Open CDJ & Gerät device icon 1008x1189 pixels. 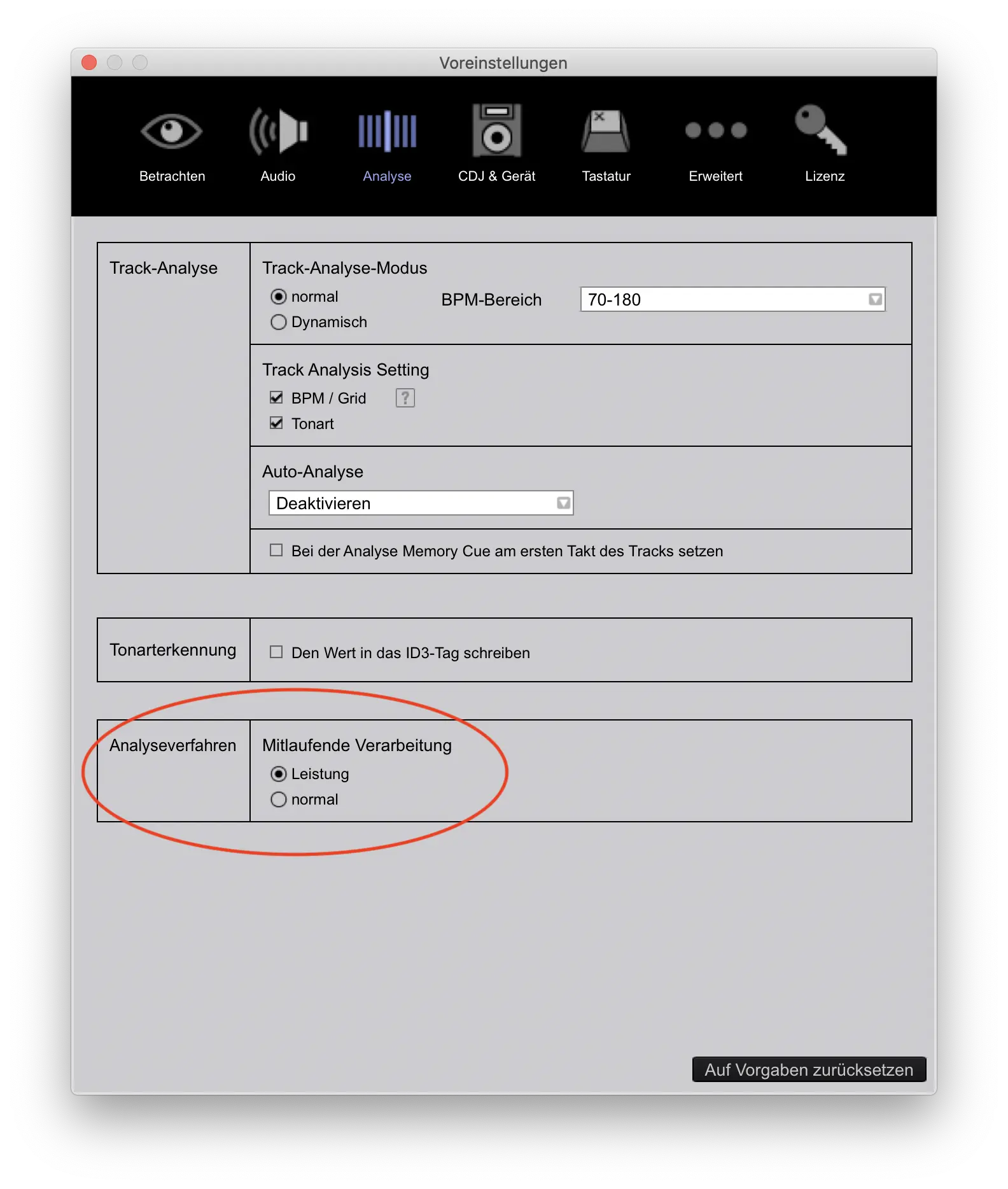coord(496,132)
